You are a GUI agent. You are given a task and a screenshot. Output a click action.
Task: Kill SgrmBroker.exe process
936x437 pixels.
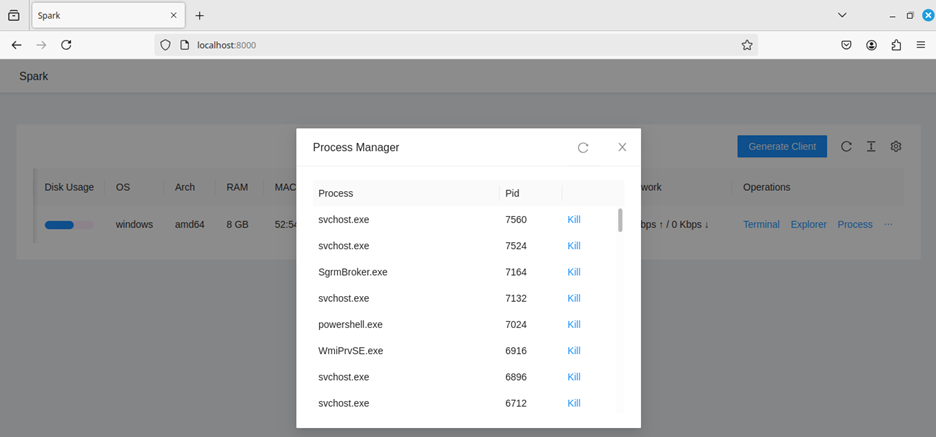click(x=574, y=272)
